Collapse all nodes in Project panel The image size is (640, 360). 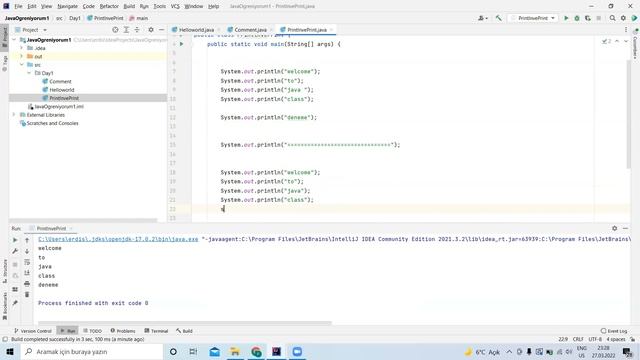[137, 30]
